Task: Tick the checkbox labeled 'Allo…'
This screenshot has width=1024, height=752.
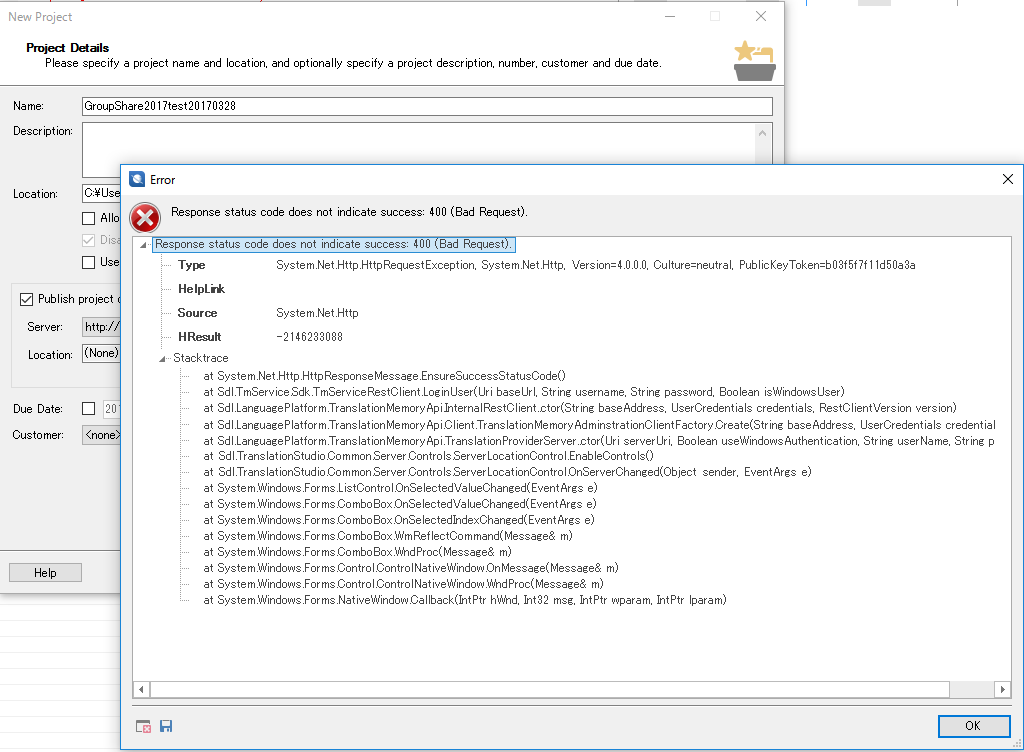Action: [88, 218]
